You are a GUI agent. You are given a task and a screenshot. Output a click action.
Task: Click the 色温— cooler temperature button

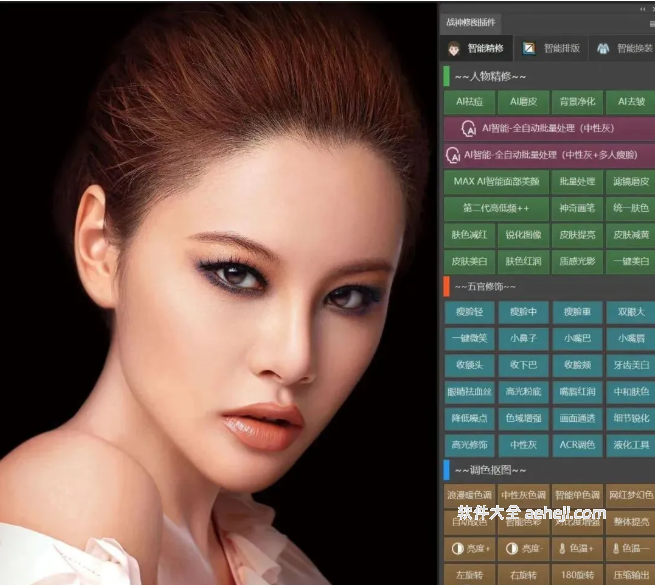click(630, 549)
